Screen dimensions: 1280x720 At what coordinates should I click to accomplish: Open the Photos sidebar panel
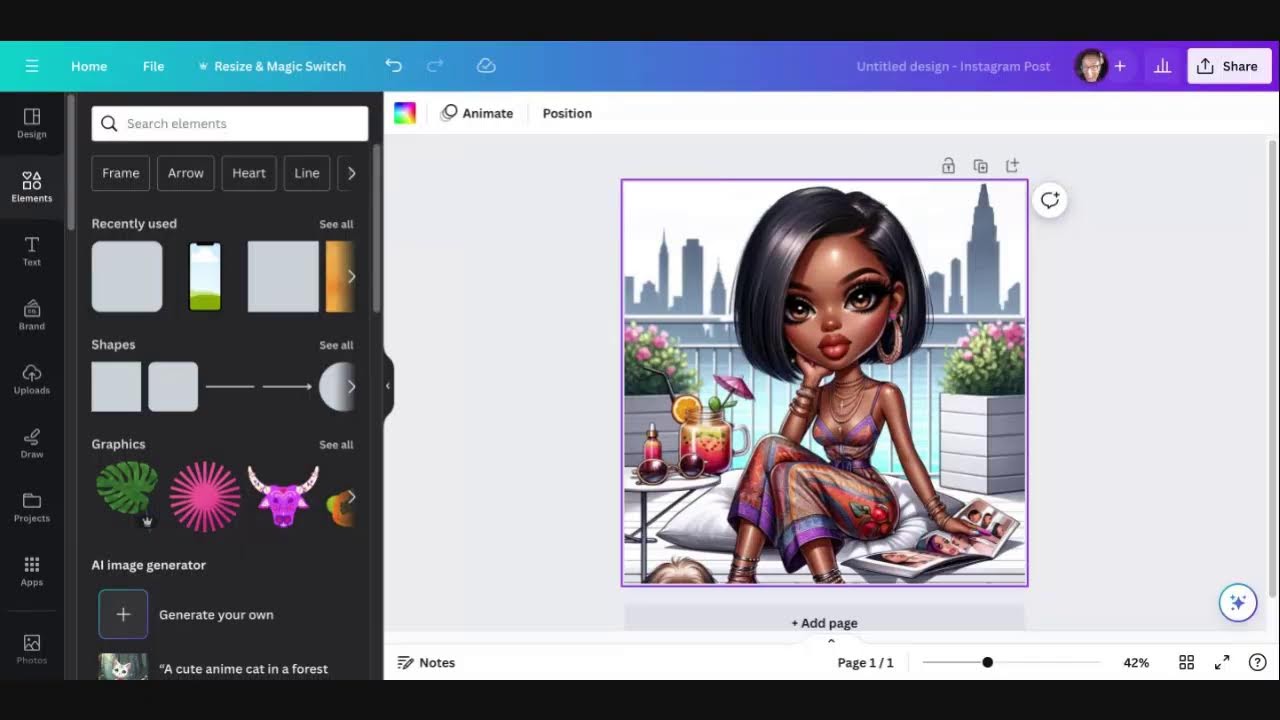32,649
